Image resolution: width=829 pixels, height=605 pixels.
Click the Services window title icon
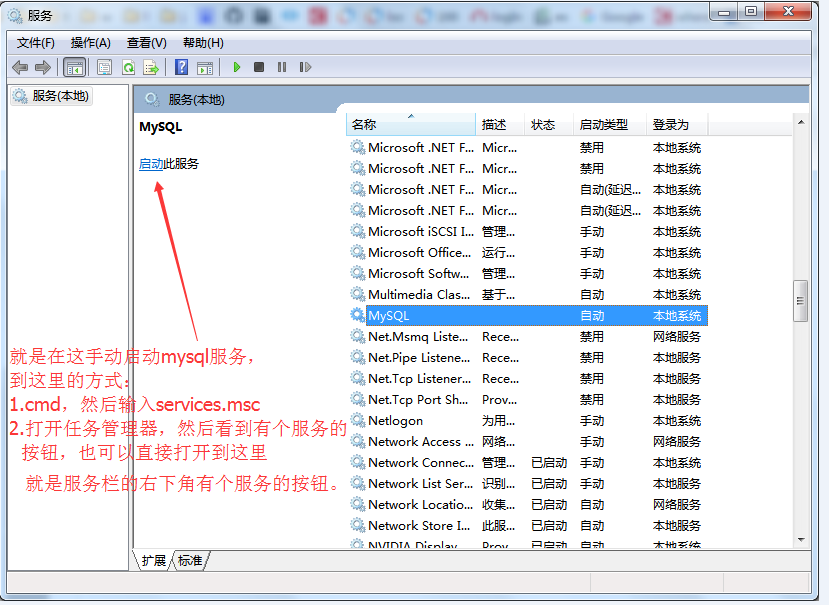click(x=15, y=15)
